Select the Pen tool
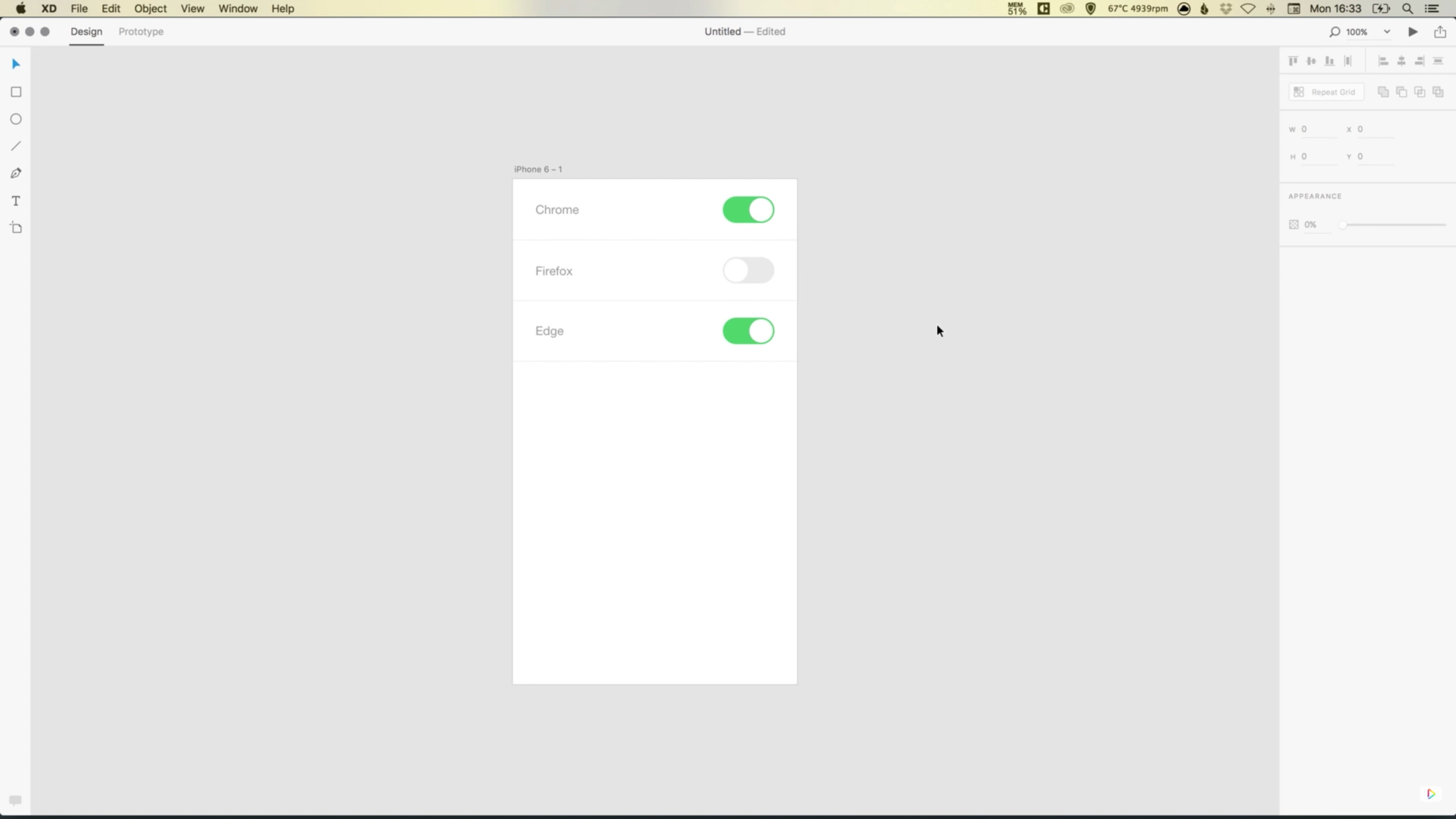1456x819 pixels. (16, 173)
